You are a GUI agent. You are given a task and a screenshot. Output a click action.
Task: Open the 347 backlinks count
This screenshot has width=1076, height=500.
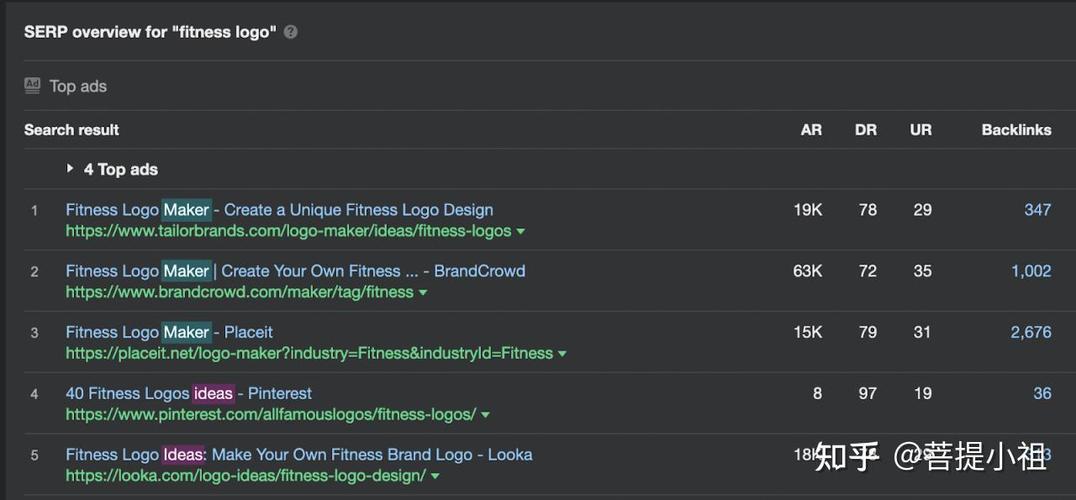tap(1038, 210)
